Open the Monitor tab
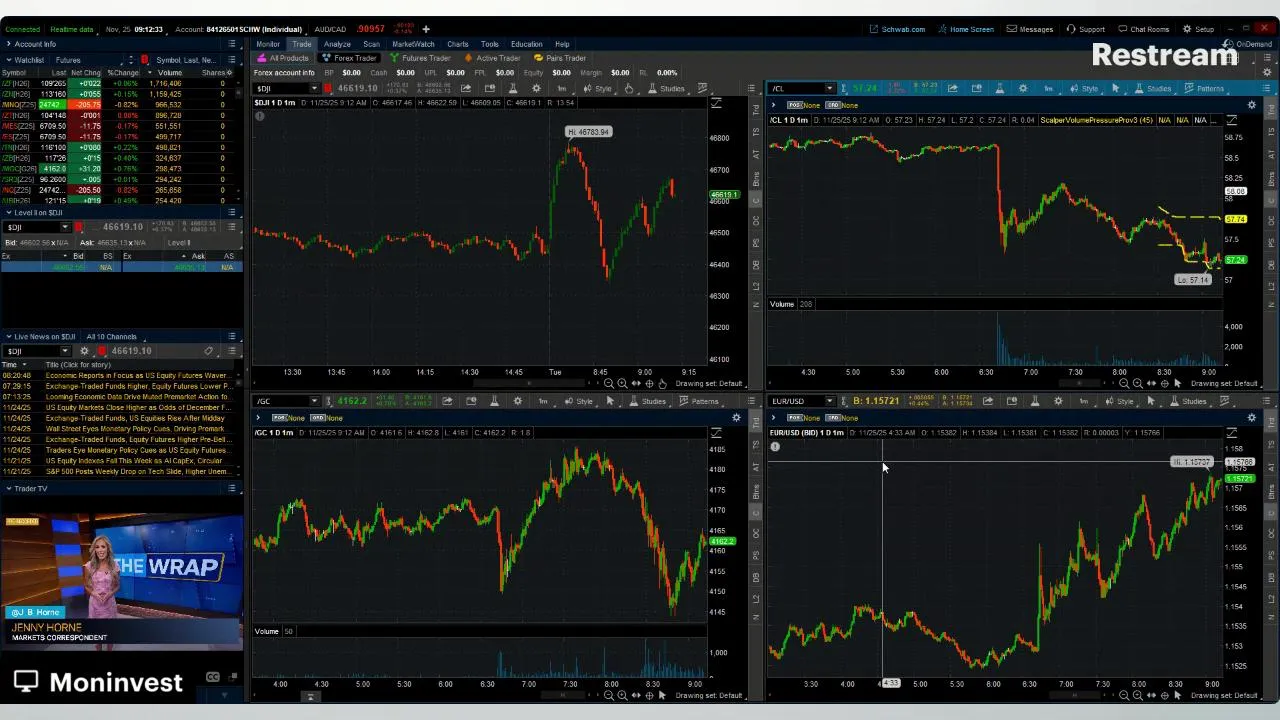Screen dimensions: 1280x720 point(268,44)
